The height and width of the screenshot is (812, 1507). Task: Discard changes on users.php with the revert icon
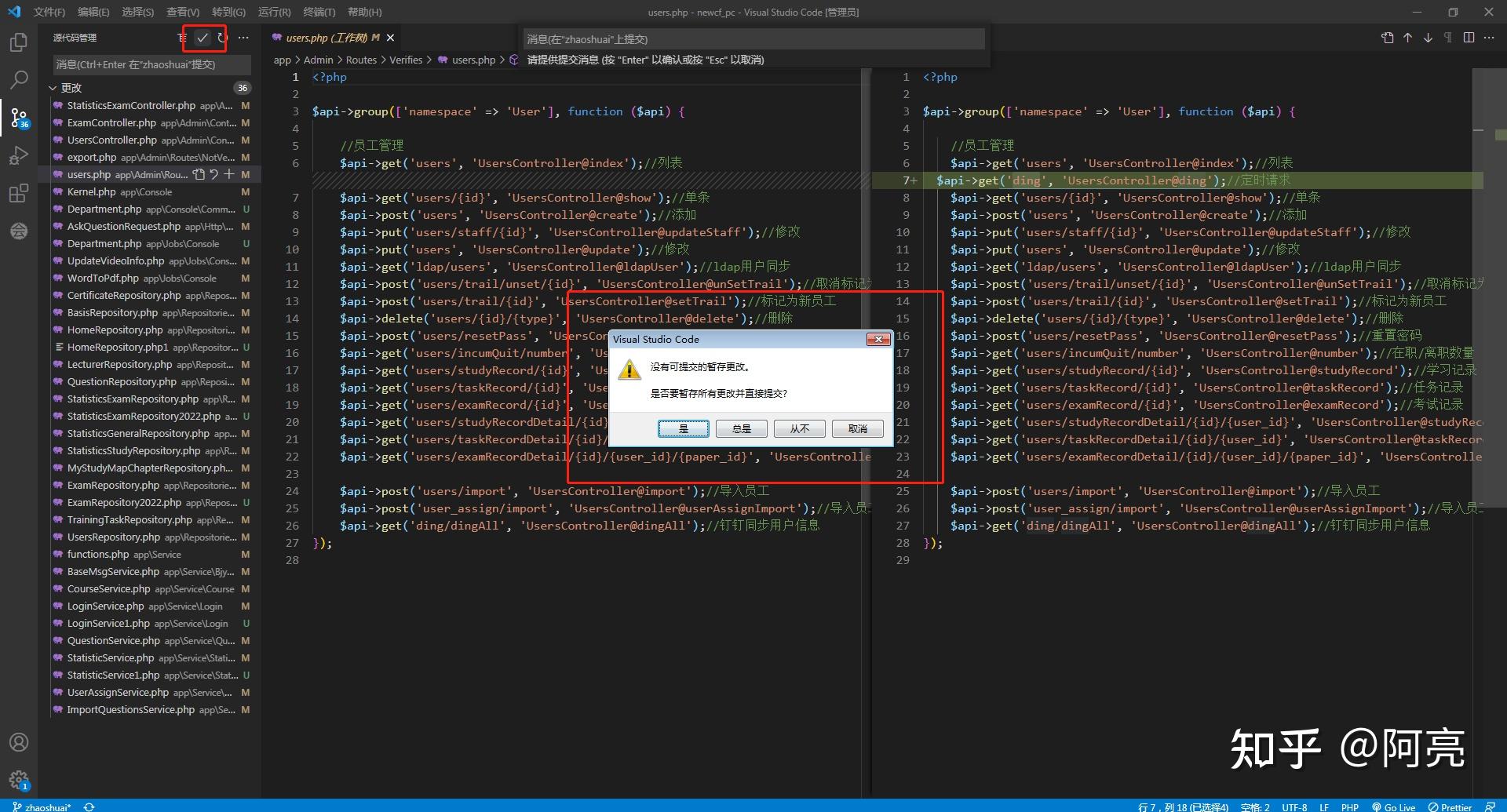213,174
